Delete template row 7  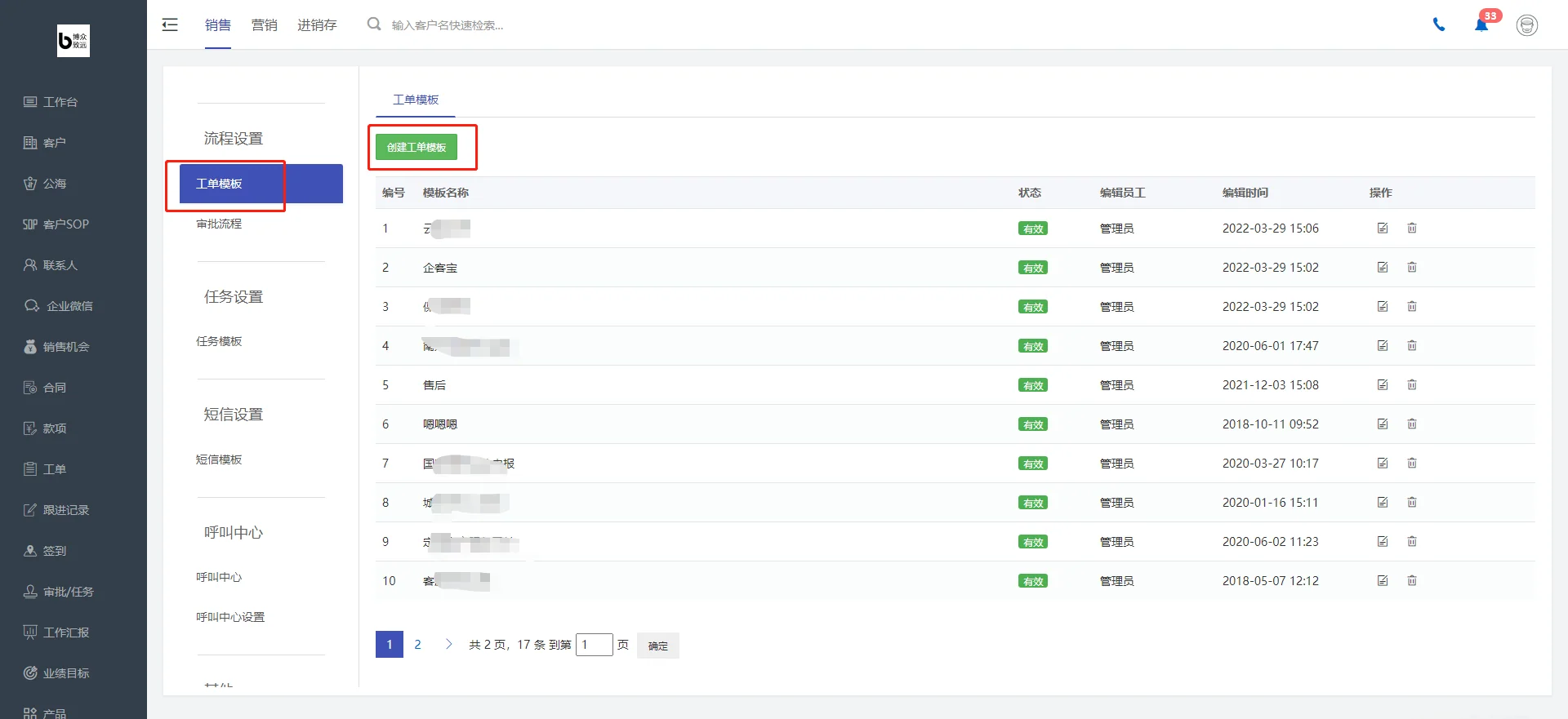(x=1412, y=464)
